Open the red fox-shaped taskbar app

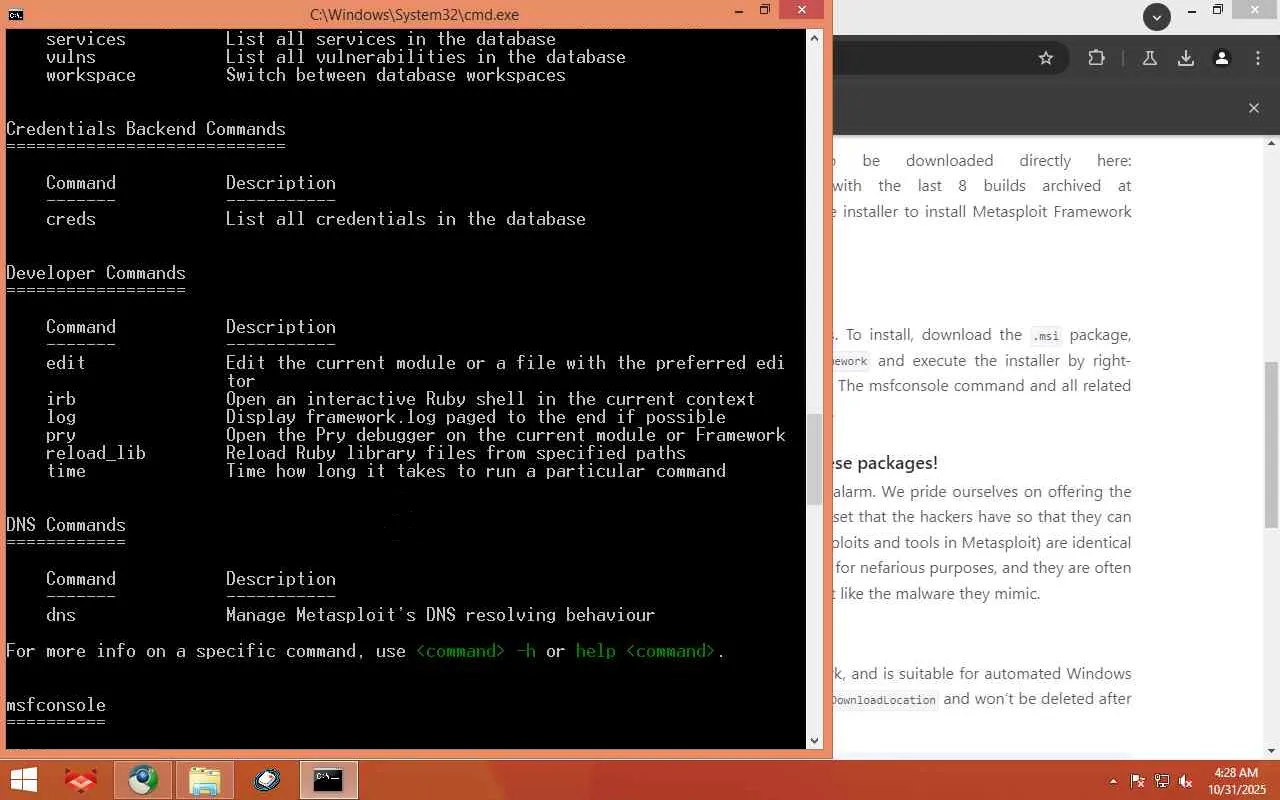(80, 780)
